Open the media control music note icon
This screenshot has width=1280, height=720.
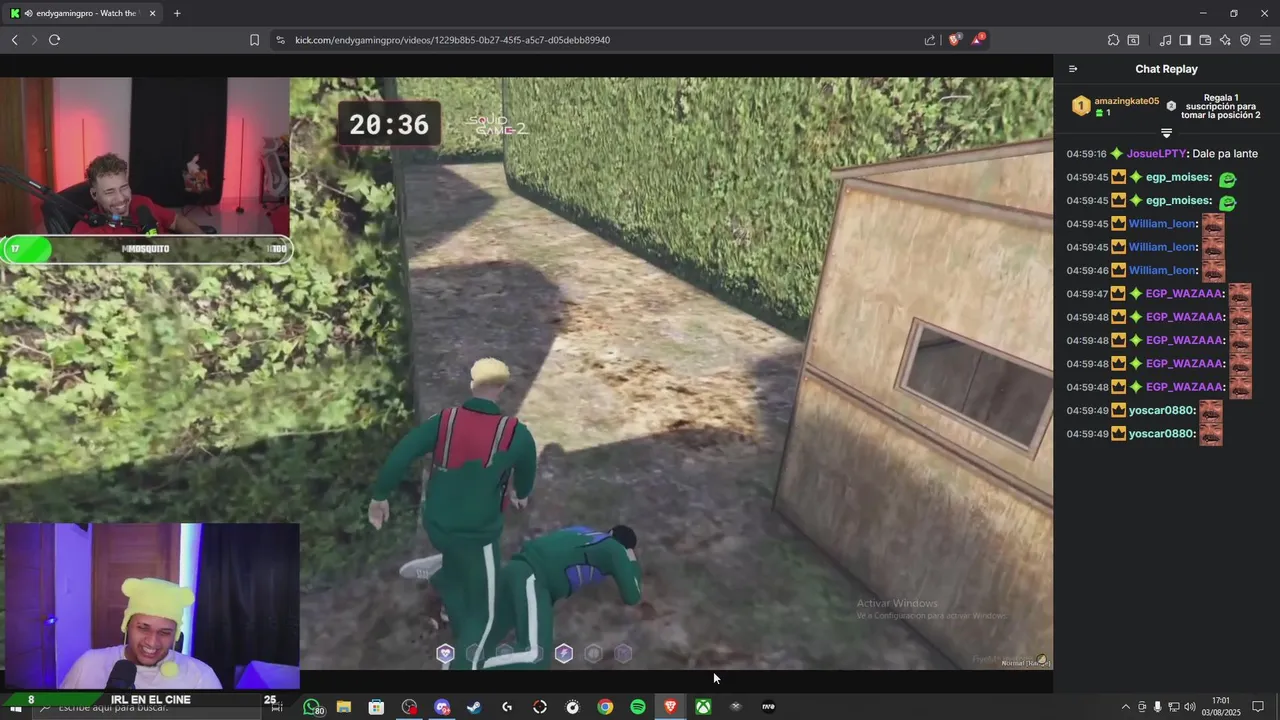1165,40
